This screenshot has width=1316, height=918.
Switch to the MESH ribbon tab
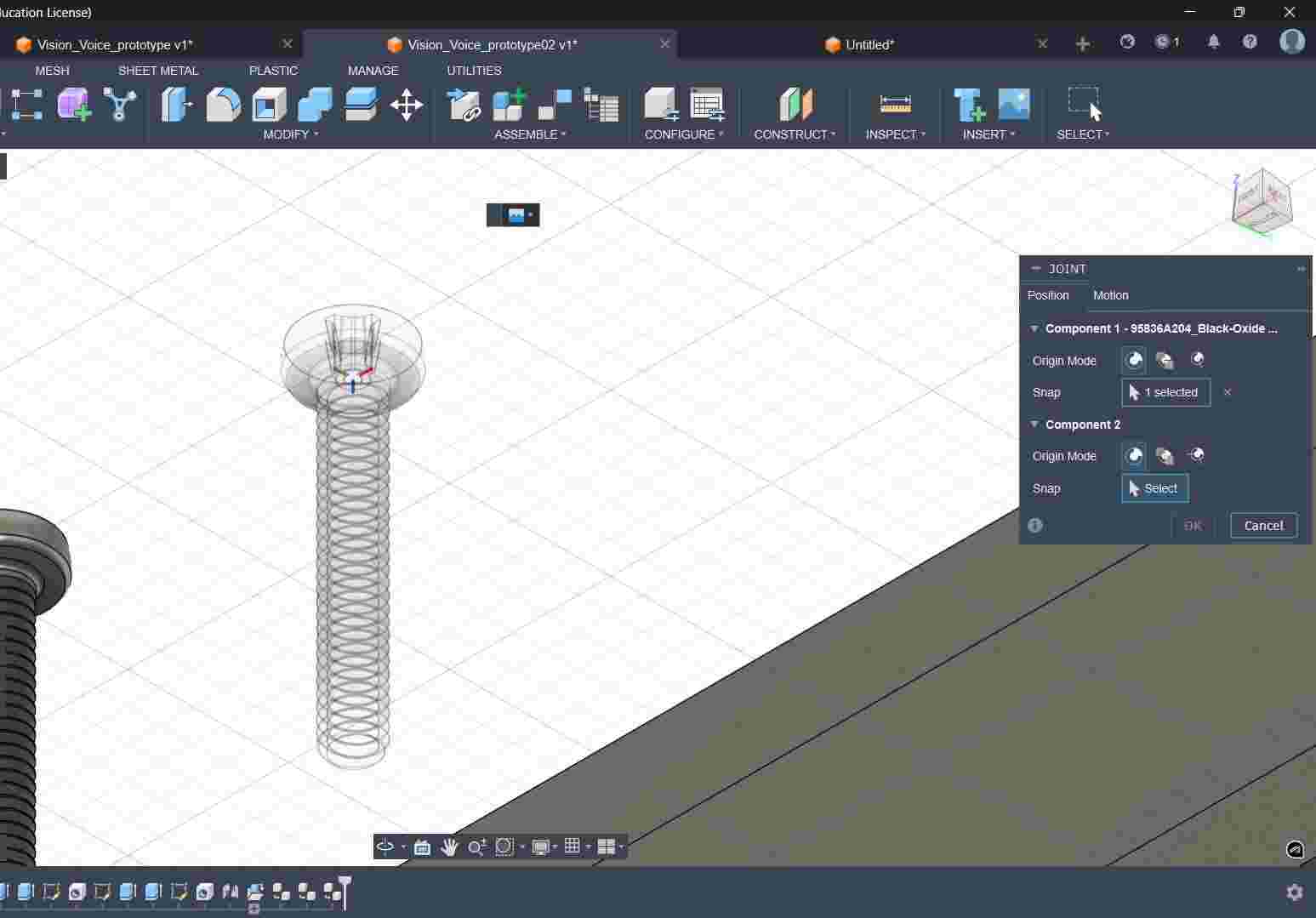(x=52, y=71)
